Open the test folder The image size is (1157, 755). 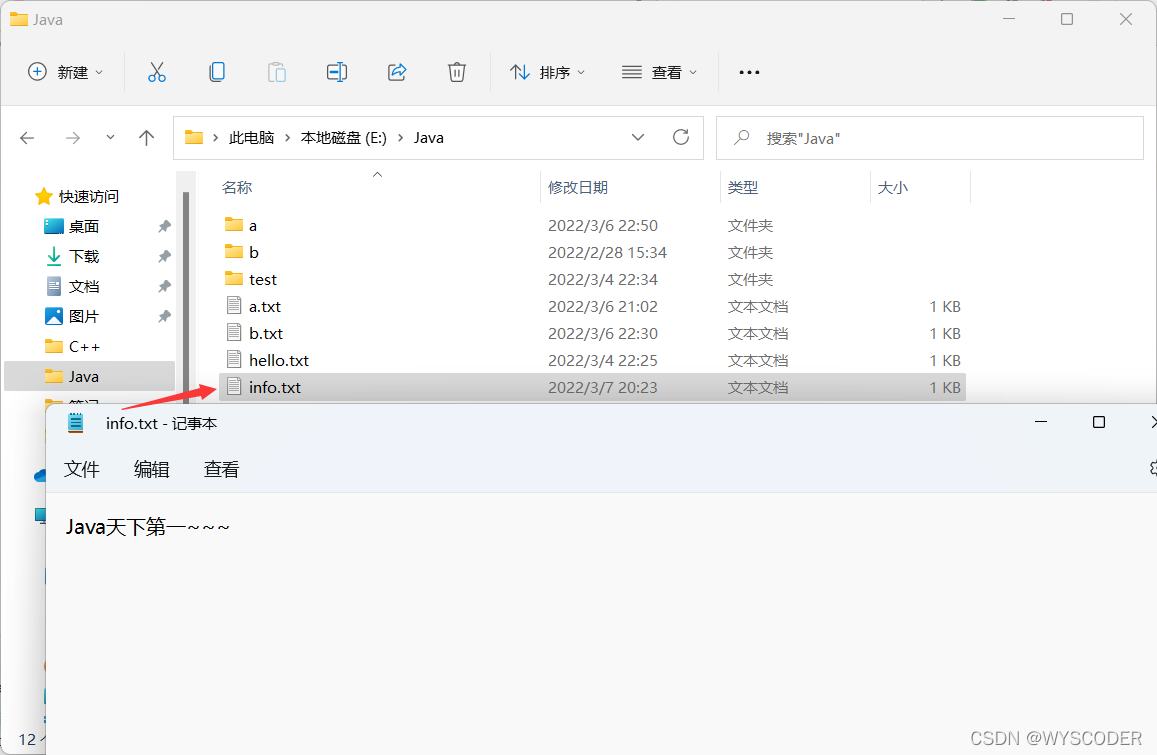pyautogui.click(x=261, y=279)
